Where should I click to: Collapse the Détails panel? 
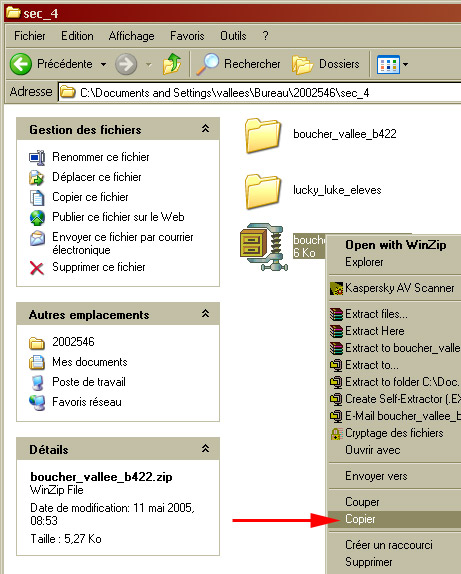click(205, 448)
